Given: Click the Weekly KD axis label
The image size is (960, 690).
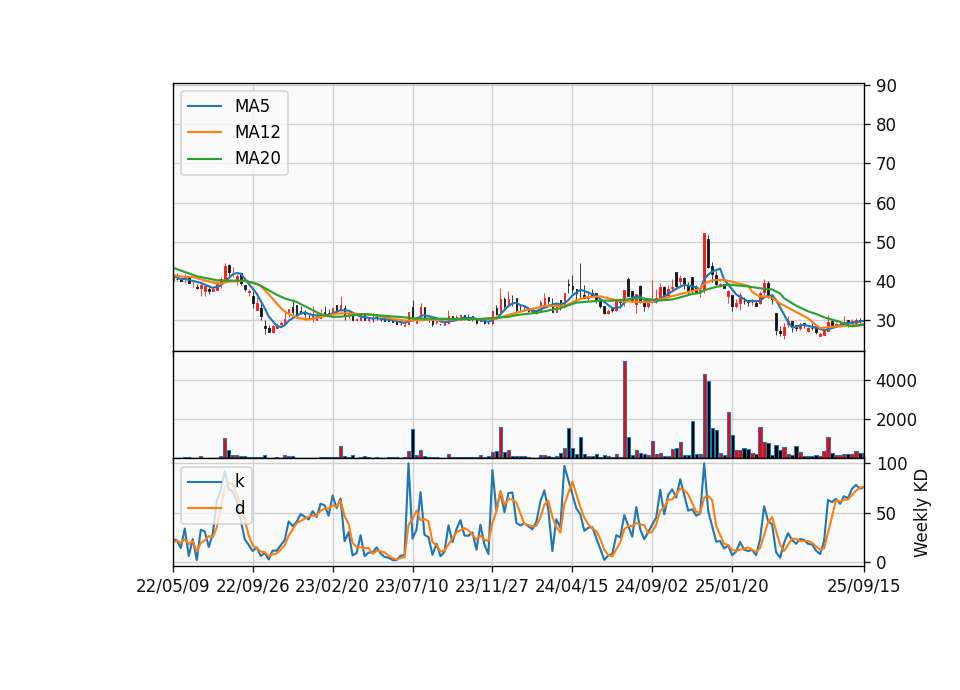Looking at the screenshot, I should [920, 514].
